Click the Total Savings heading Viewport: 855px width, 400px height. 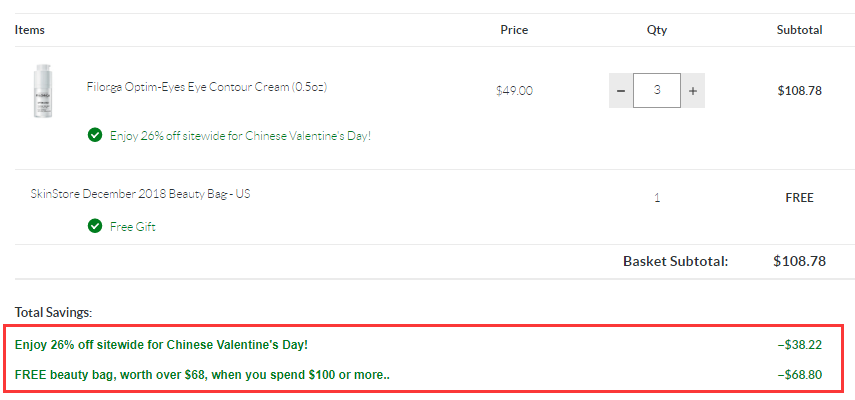(53, 312)
